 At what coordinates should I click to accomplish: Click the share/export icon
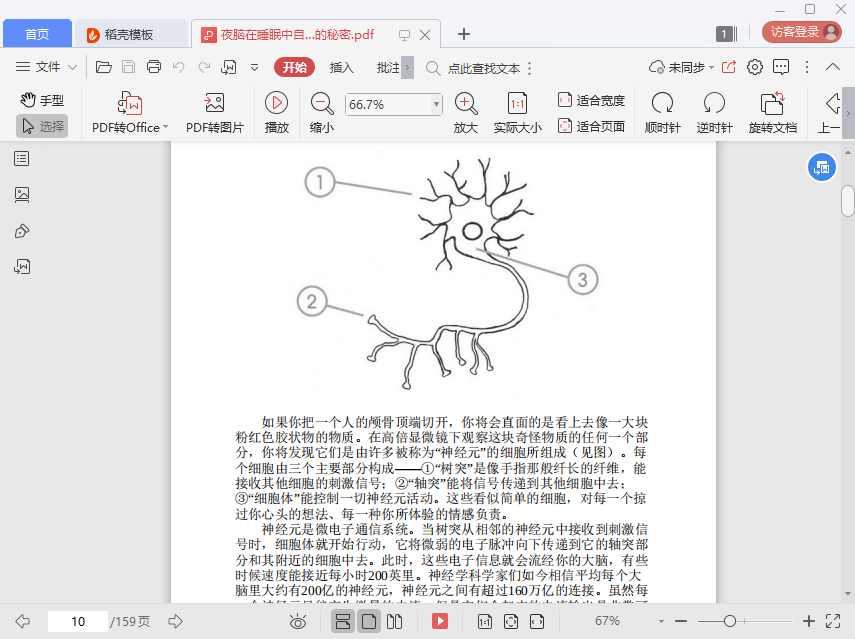pyautogui.click(x=728, y=67)
